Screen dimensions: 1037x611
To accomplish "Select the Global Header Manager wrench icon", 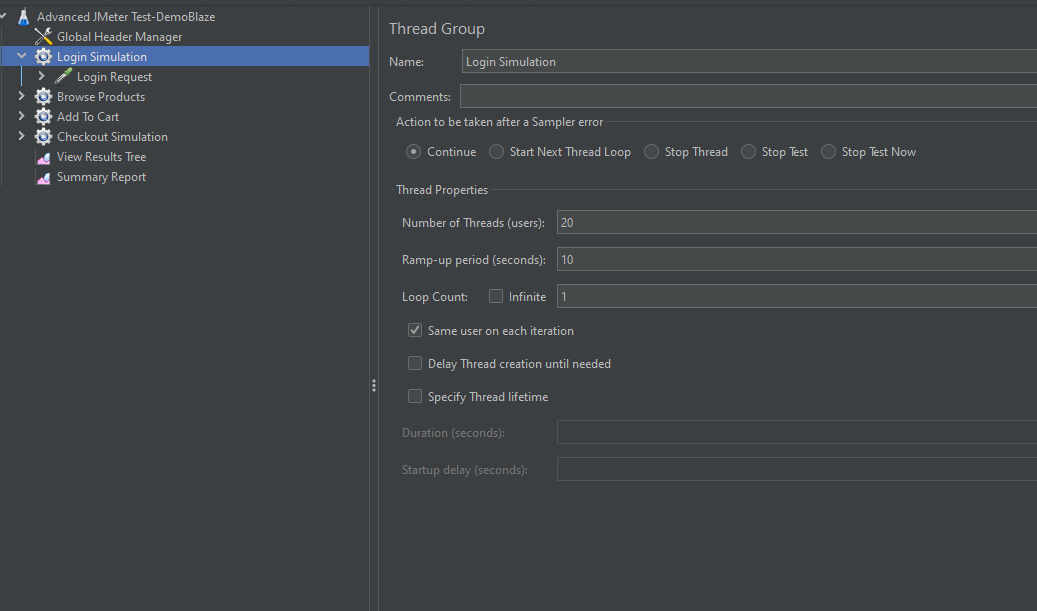I will [44, 36].
